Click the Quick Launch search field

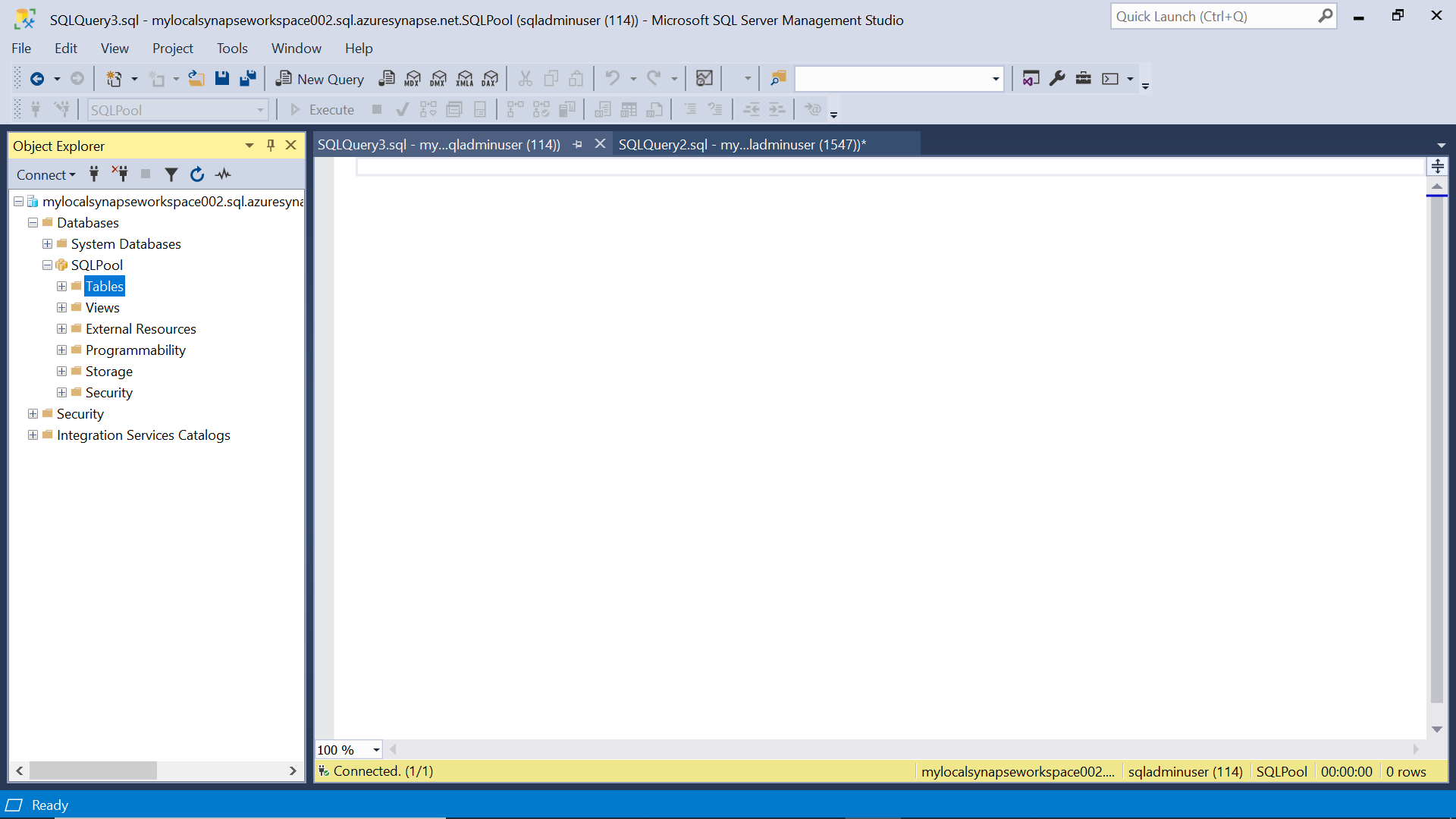tap(1213, 17)
